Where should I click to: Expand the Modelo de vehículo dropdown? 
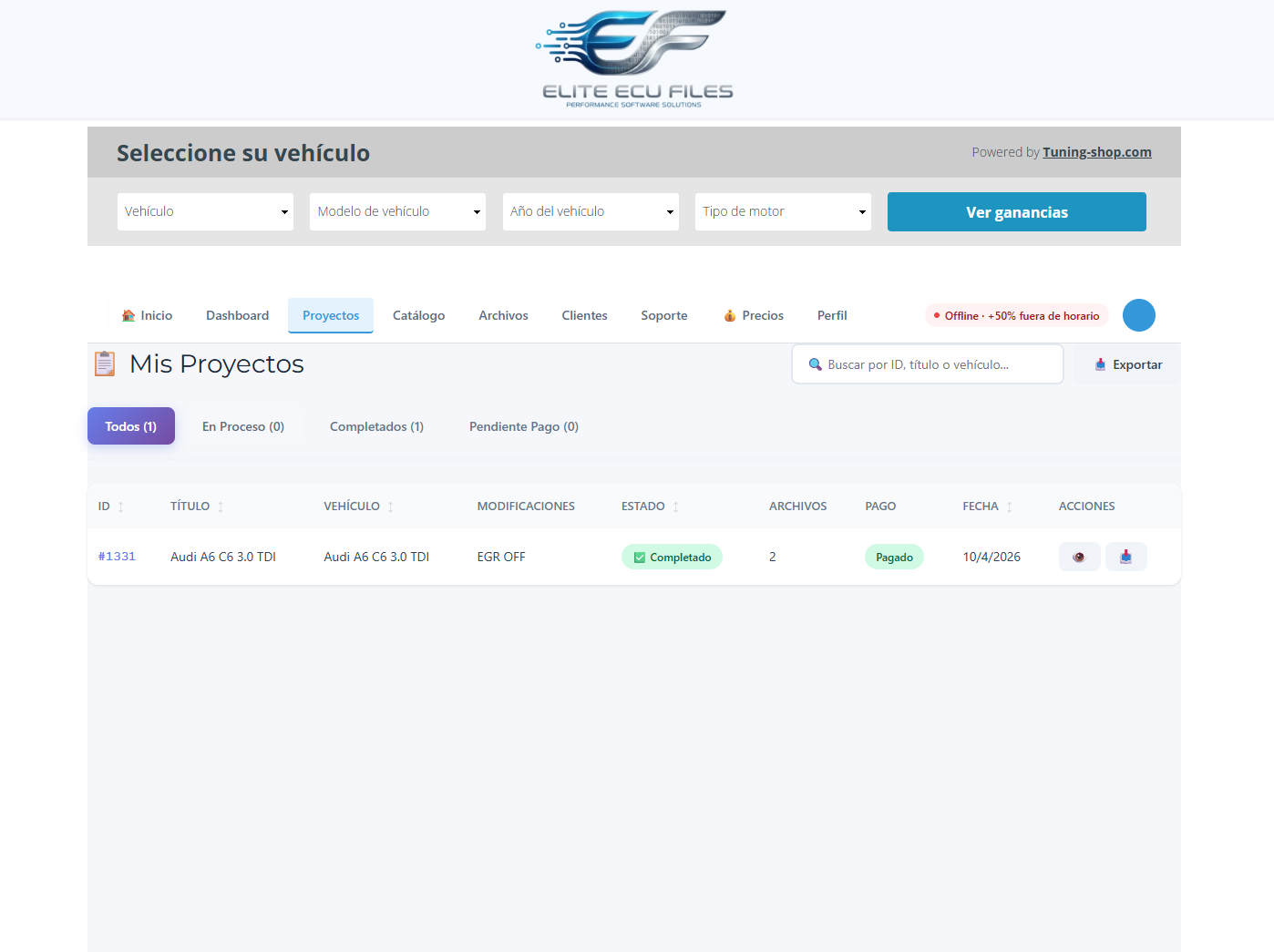[397, 211]
